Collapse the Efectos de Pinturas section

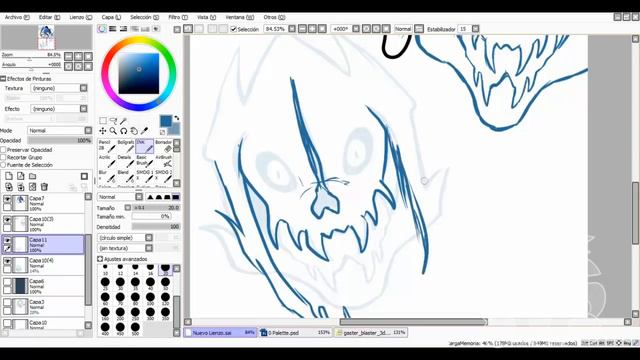[x=3, y=79]
